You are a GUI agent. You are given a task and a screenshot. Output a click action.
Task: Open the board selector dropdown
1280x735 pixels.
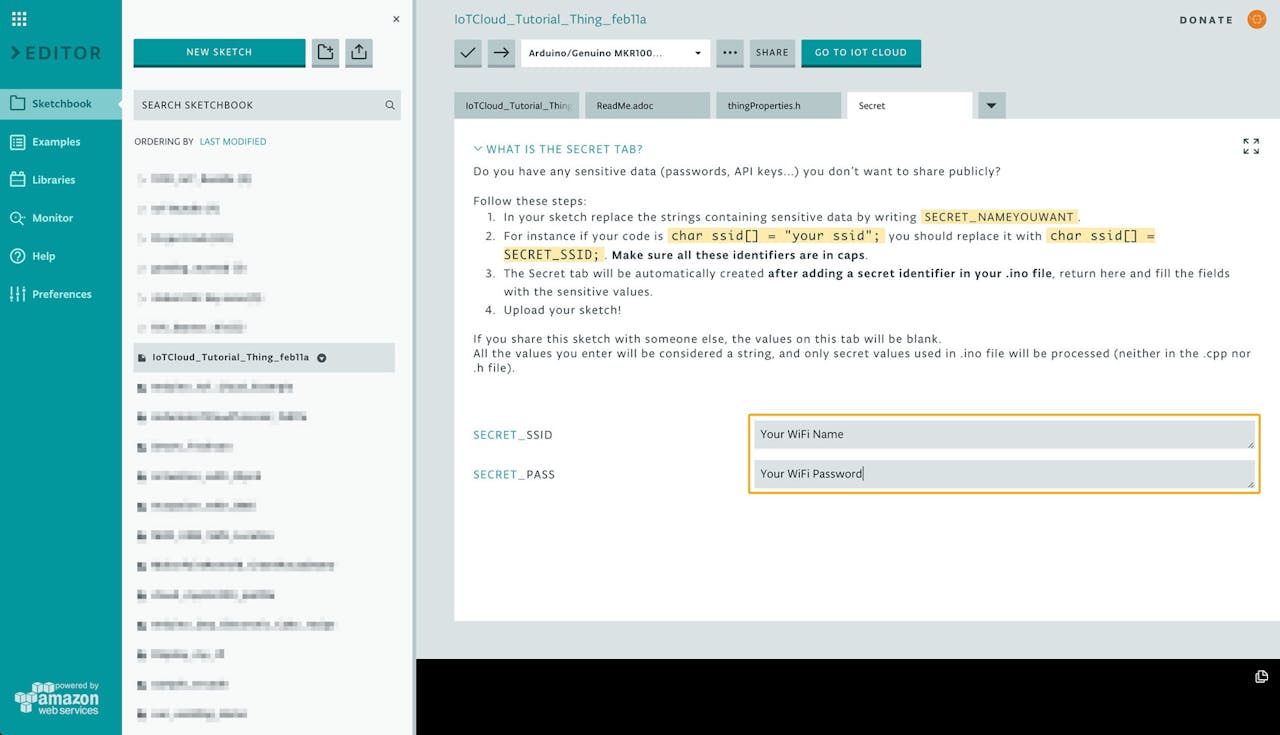click(615, 53)
